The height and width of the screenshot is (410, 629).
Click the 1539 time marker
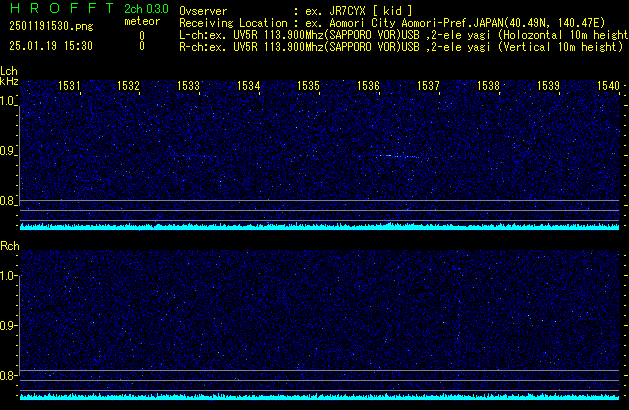click(548, 86)
